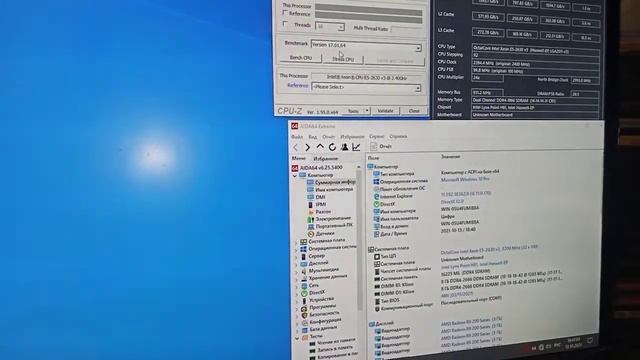Toggle the Reference checkbox in CPU-Z

pyautogui.click(x=285, y=13)
